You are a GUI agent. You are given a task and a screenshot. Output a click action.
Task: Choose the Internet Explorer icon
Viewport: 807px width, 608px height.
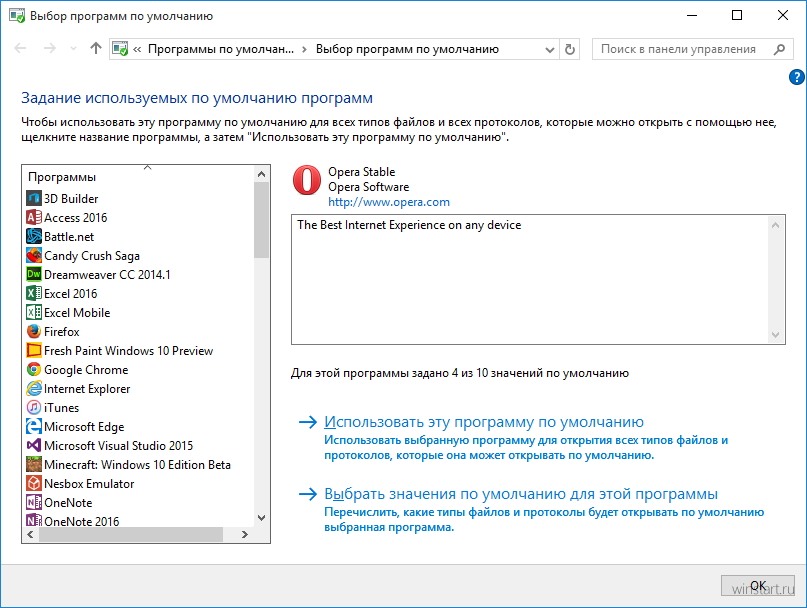click(34, 388)
